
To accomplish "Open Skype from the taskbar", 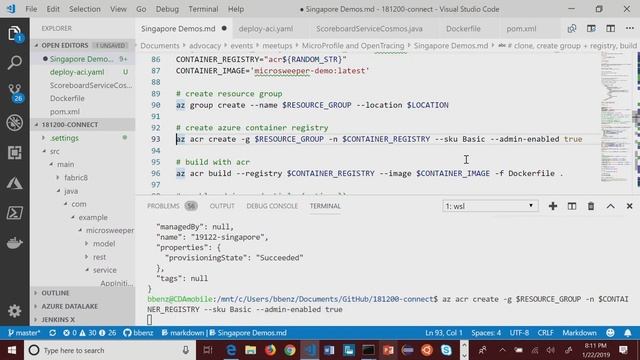I will pos(446,350).
